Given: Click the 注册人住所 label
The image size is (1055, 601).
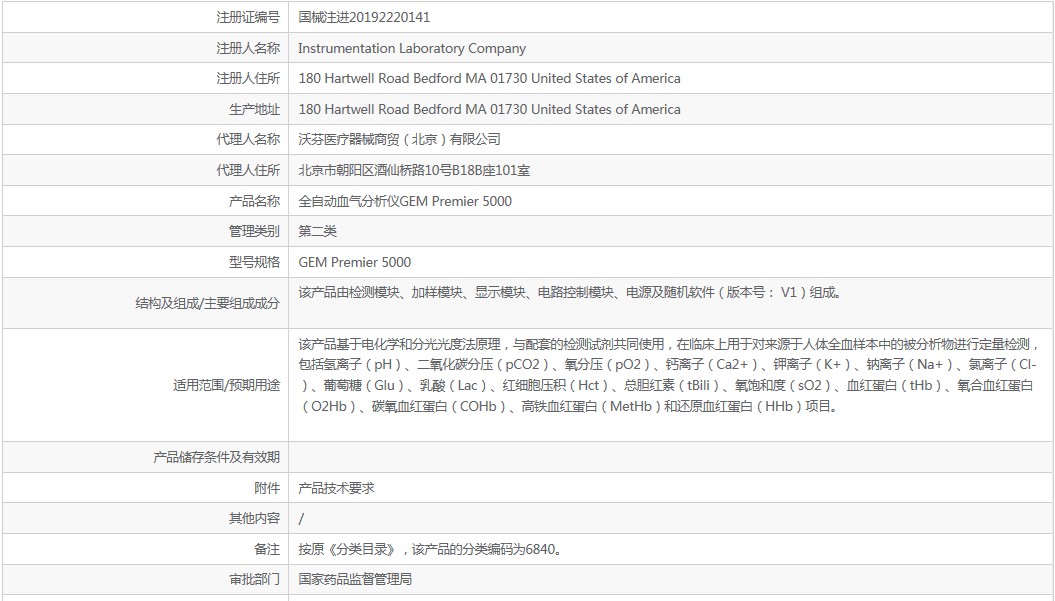Looking at the screenshot, I should [x=248, y=79].
